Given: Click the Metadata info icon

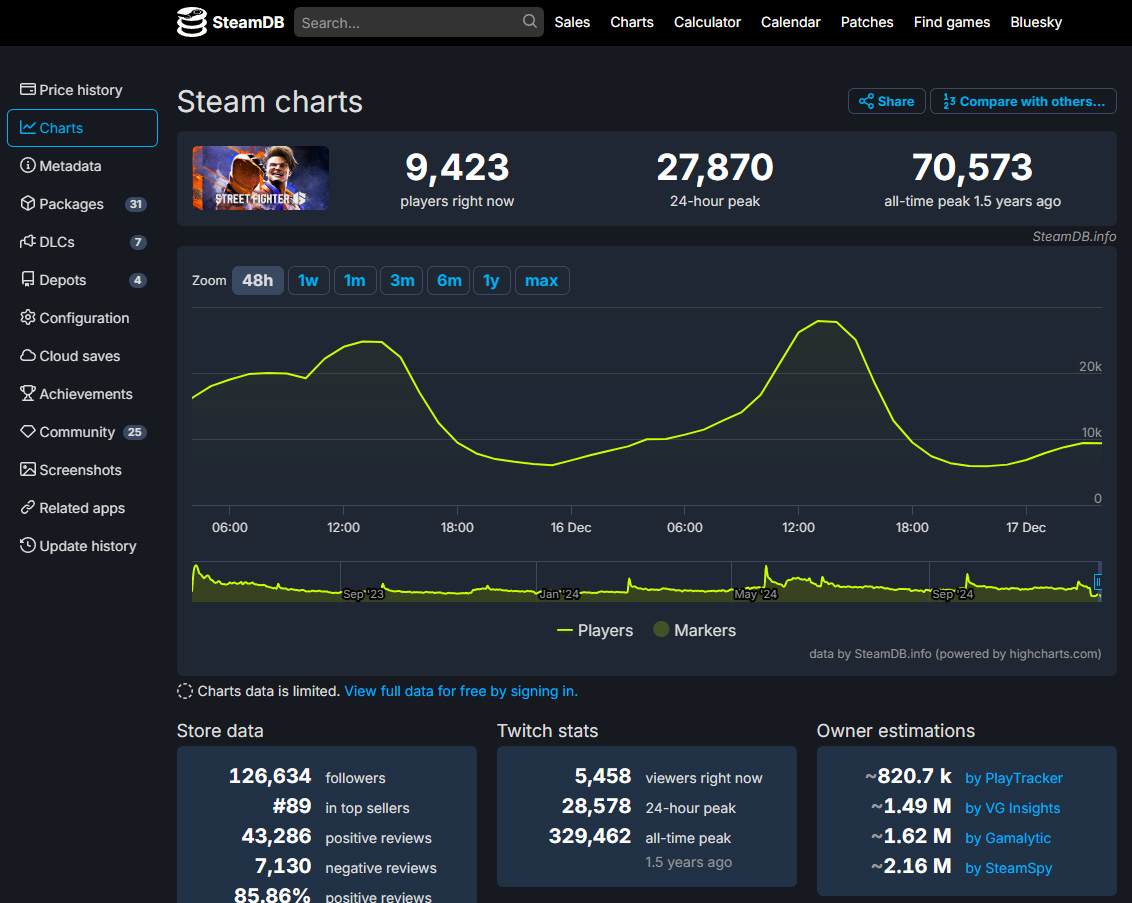Looking at the screenshot, I should coord(27,165).
